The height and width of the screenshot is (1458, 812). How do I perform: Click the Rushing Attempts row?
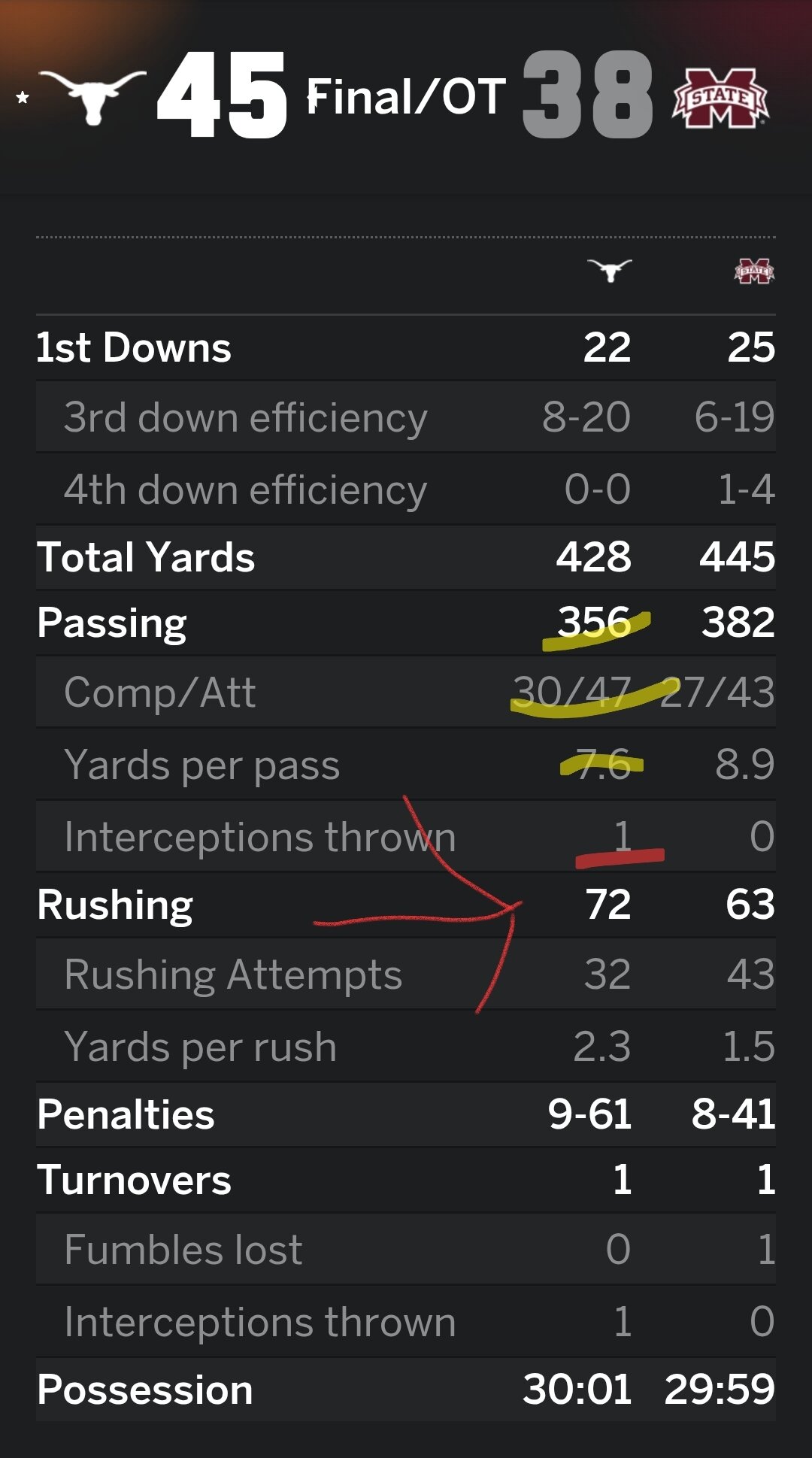pos(406,975)
